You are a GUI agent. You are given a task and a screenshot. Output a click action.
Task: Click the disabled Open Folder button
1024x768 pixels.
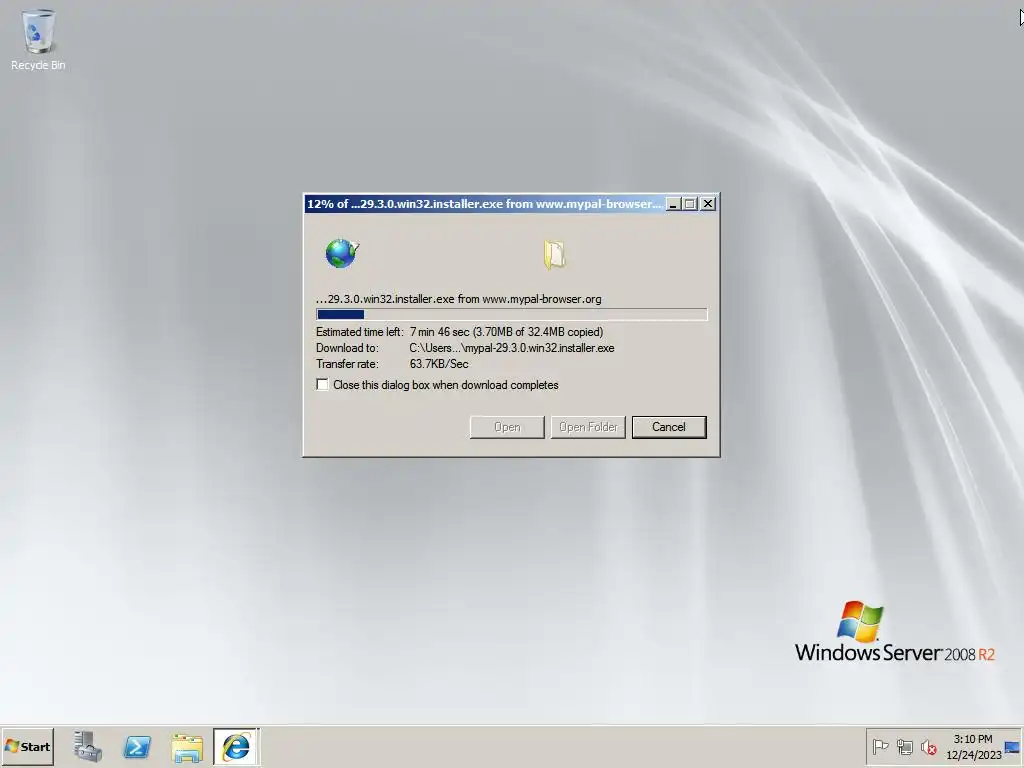[588, 427]
